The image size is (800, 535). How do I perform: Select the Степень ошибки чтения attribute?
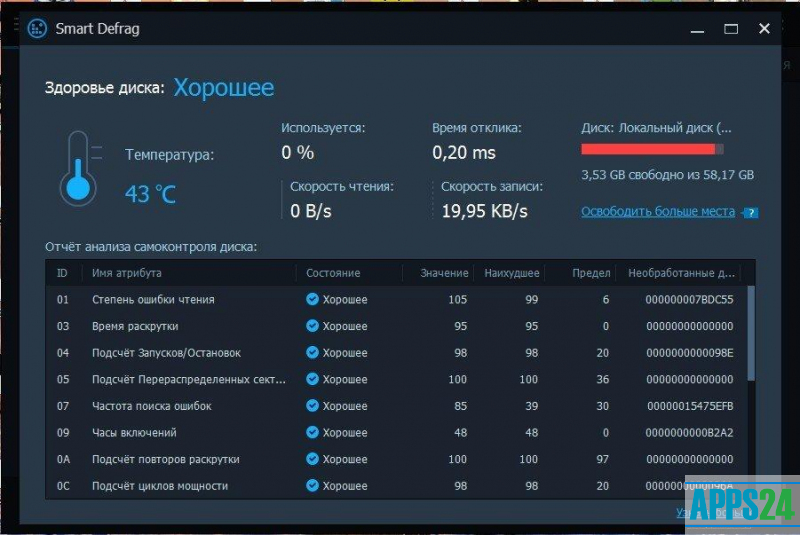coord(153,299)
